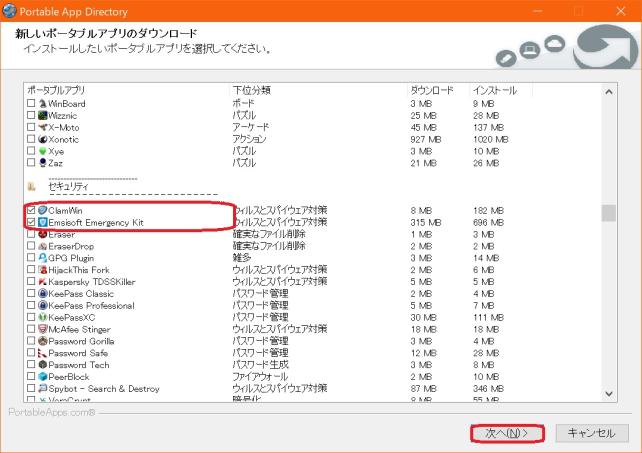Click the Portable App Directory title bar icon

click(9, 11)
